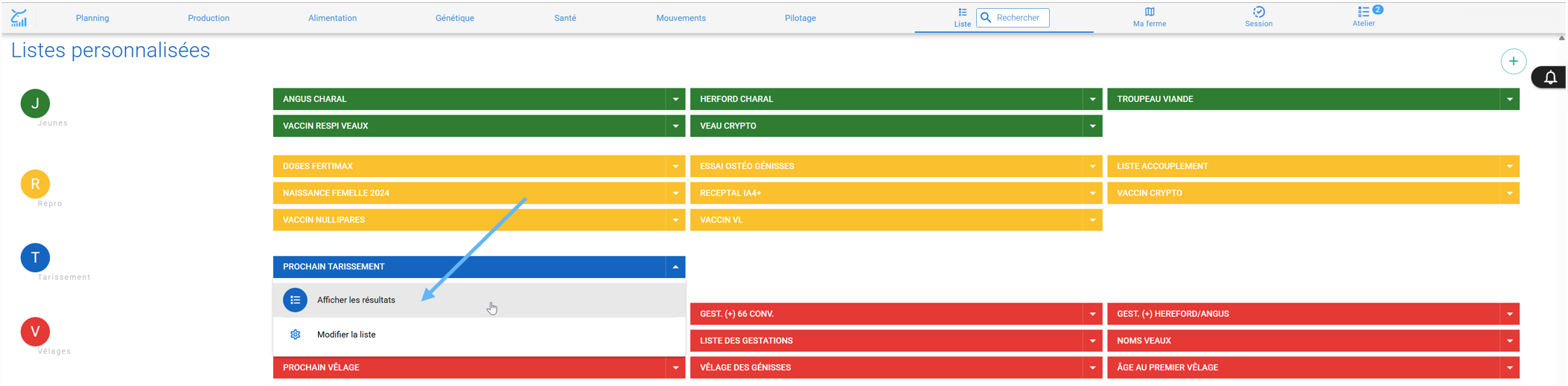Expand ÂGE AU PREMIER VÊLAGE dropdown arrow
Viewport: 1568px width, 386px height.
point(1509,367)
